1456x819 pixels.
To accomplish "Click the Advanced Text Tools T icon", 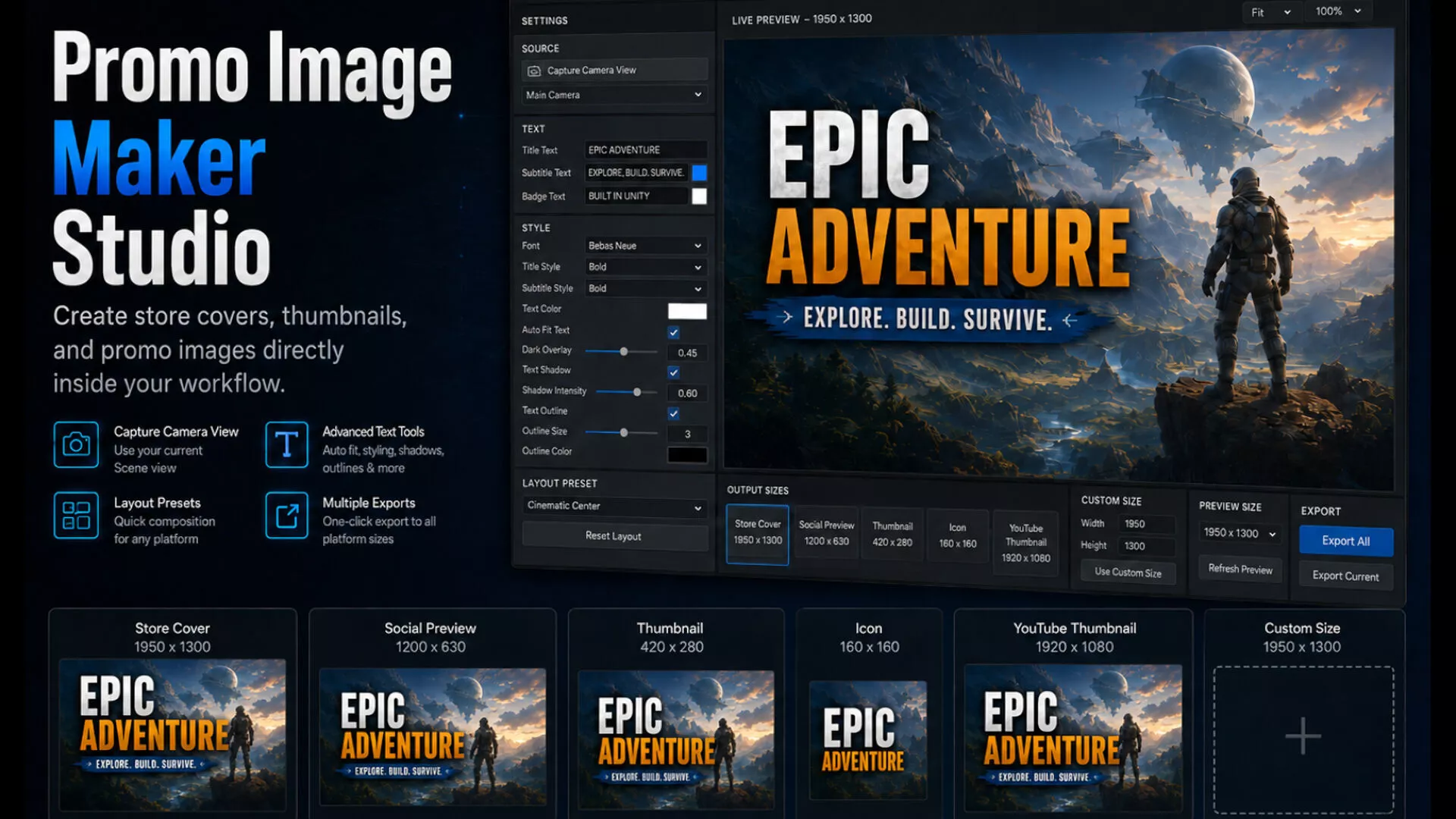I will [x=287, y=444].
